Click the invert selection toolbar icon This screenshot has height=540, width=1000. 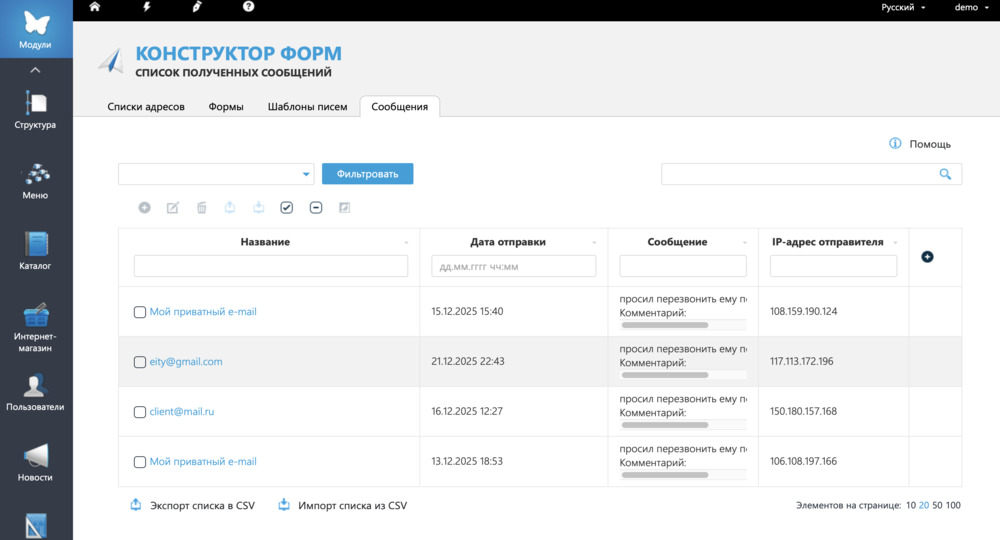[x=344, y=207]
